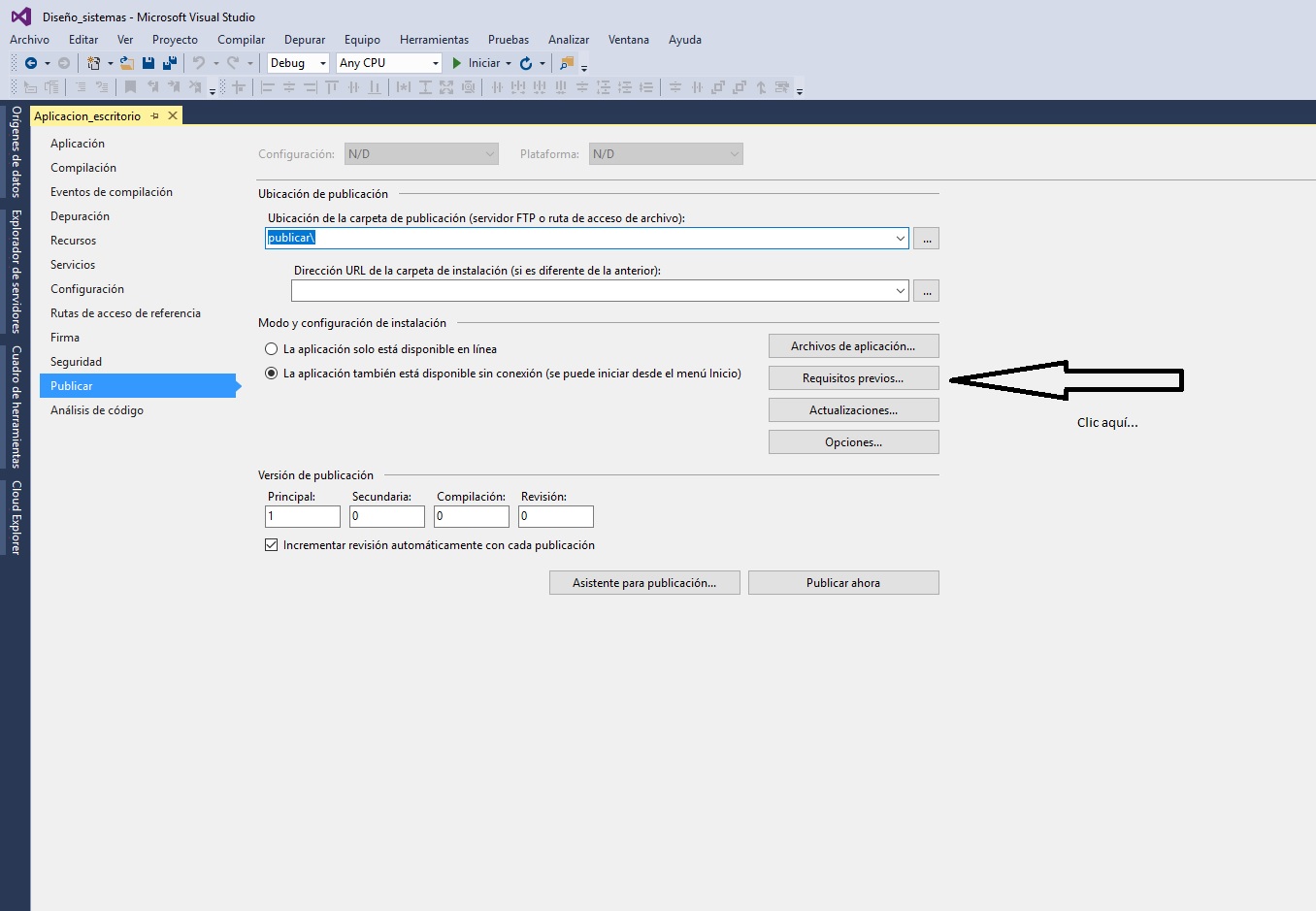The height and width of the screenshot is (911, 1316).
Task: Switch to the Seguridad settings tab
Action: (76, 362)
